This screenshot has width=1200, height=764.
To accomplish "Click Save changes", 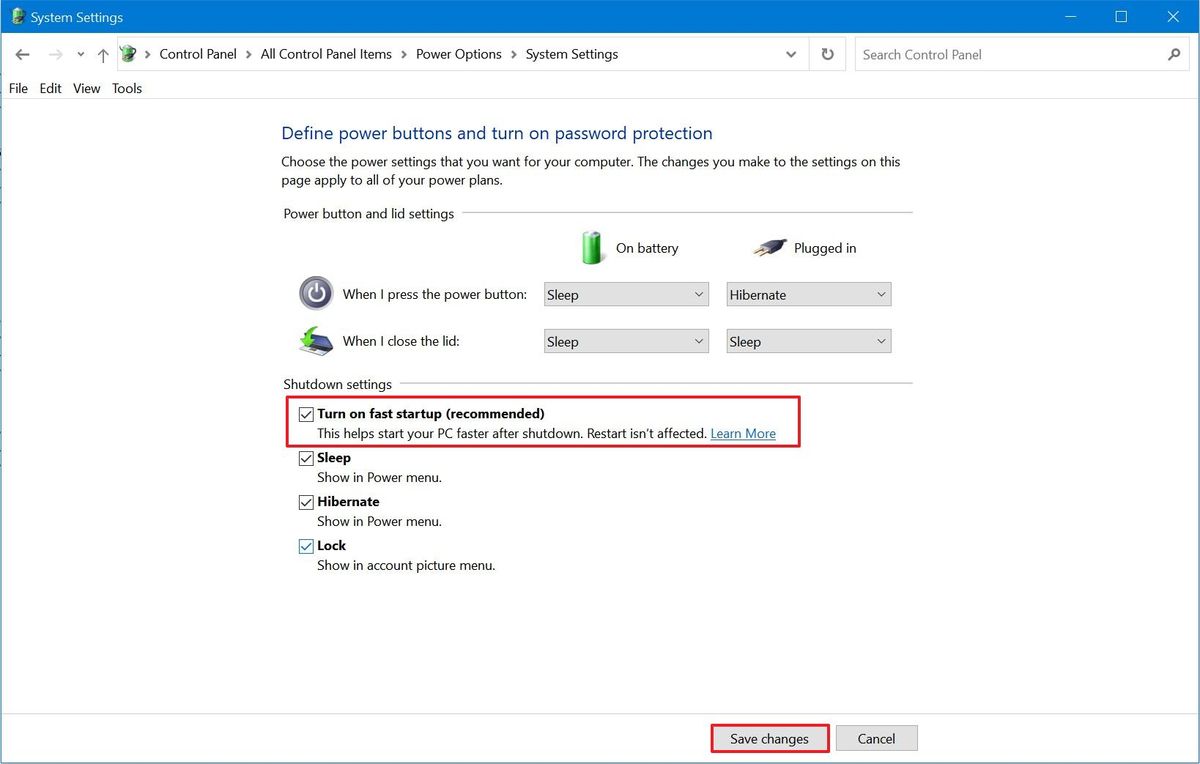I will pos(769,738).
